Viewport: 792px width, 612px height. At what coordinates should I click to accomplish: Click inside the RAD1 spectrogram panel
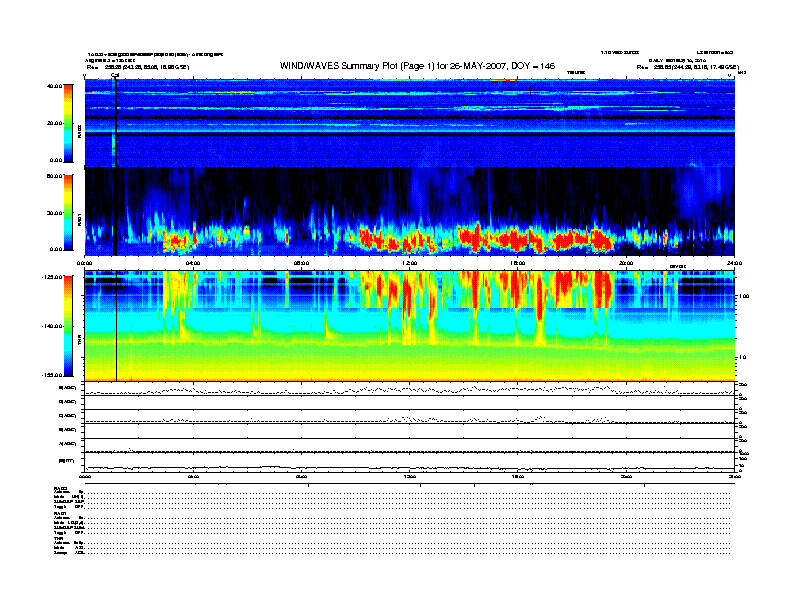pyautogui.click(x=410, y=212)
